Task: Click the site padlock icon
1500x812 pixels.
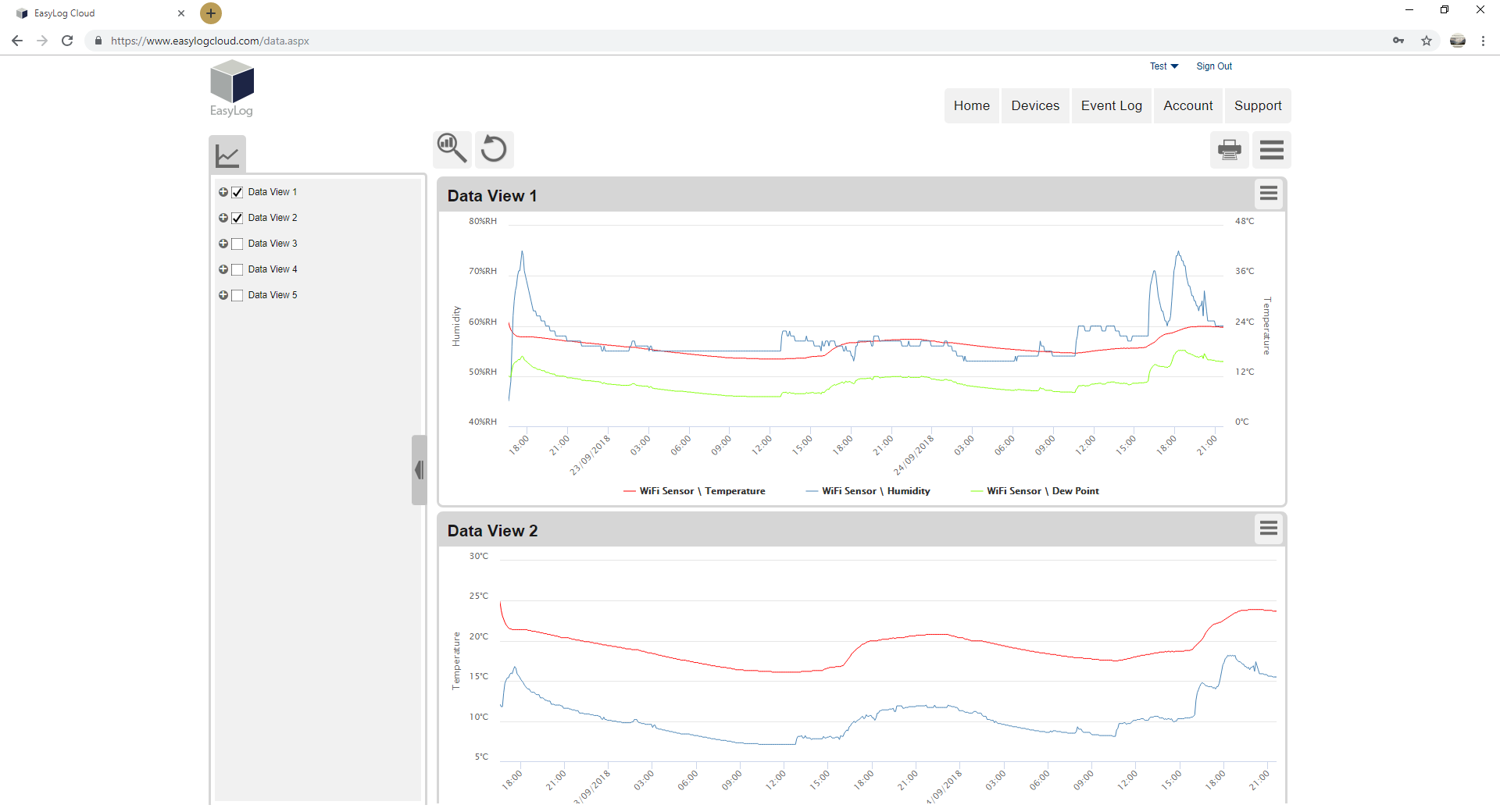Action: click(98, 41)
